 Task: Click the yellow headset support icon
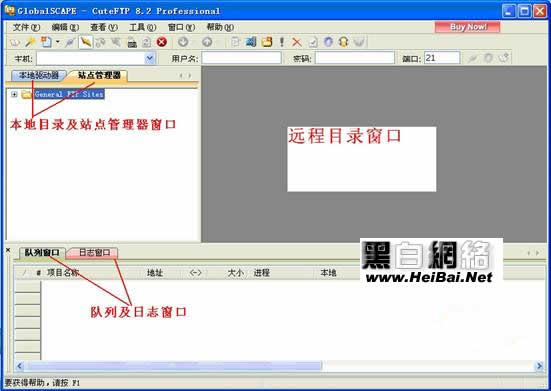[343, 42]
